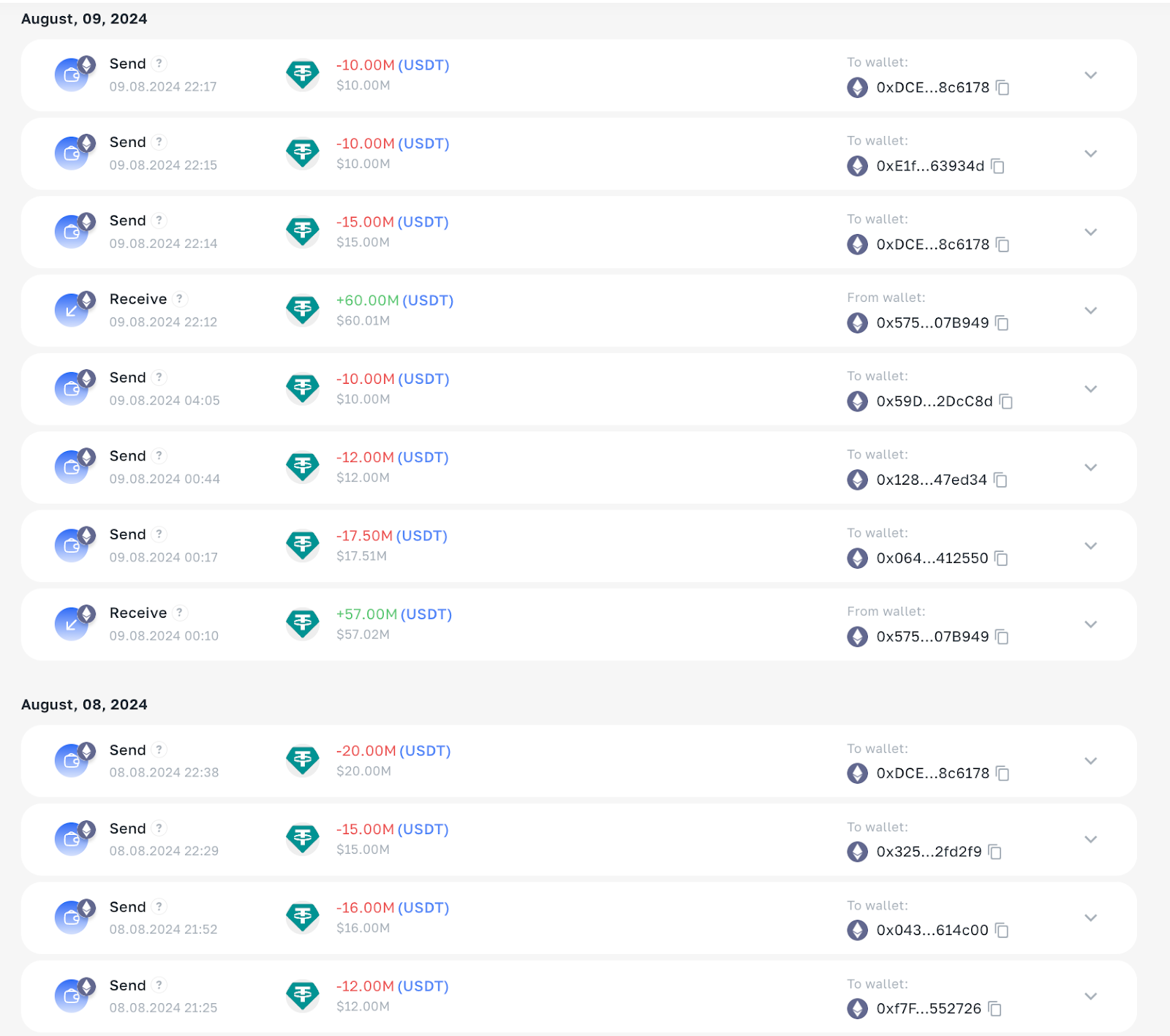Click timestamp 08.08.2024 22:29
Screen dimensions: 1170x1036
tap(164, 851)
